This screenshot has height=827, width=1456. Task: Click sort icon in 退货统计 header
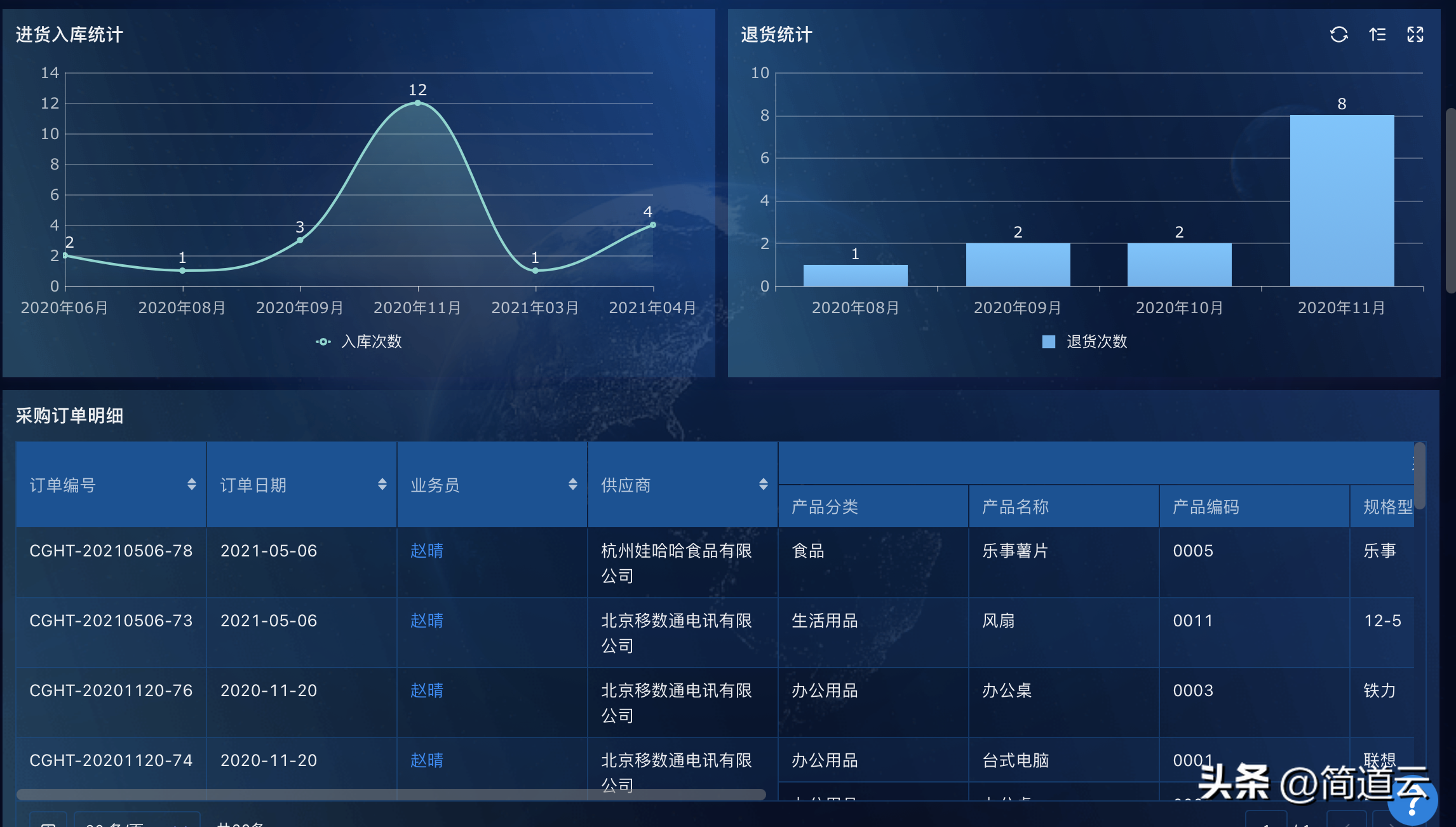click(1377, 34)
